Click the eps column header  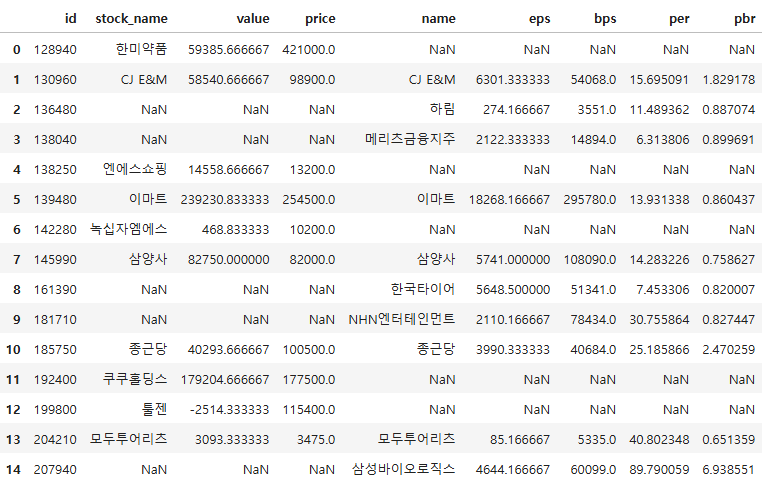[539, 19]
